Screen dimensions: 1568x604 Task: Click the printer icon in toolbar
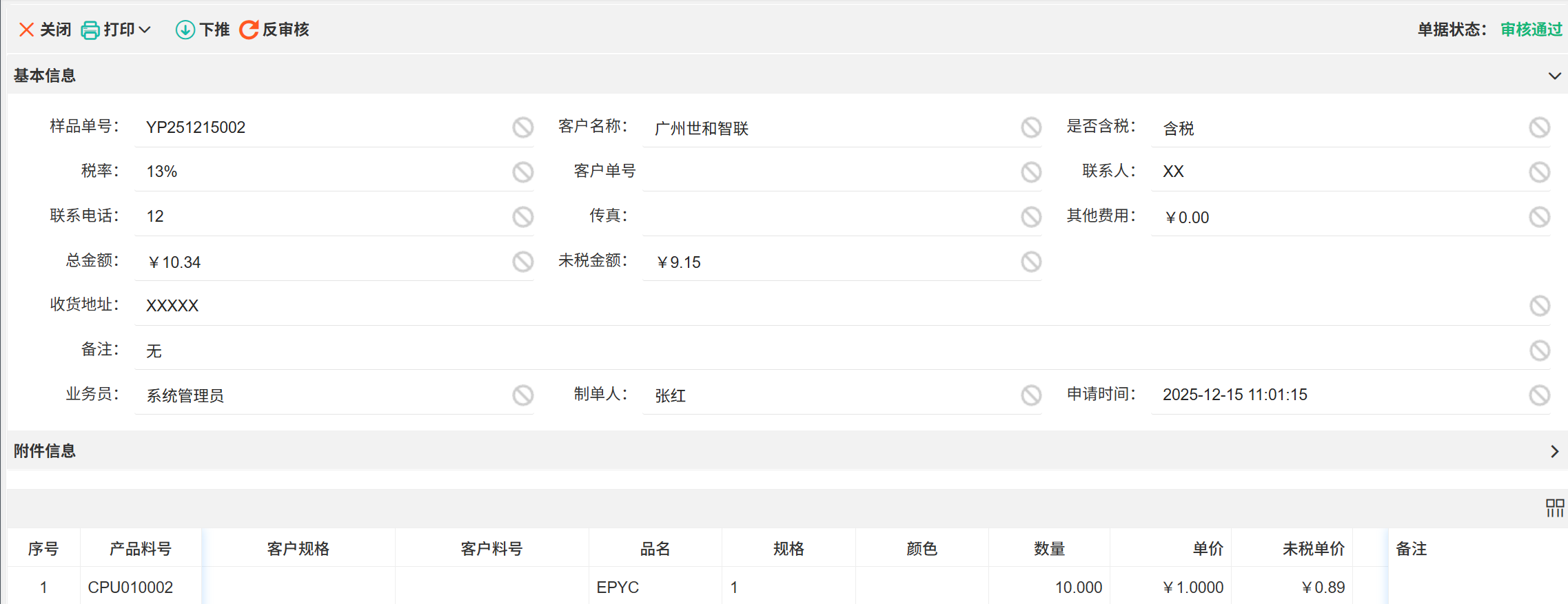[x=90, y=30]
